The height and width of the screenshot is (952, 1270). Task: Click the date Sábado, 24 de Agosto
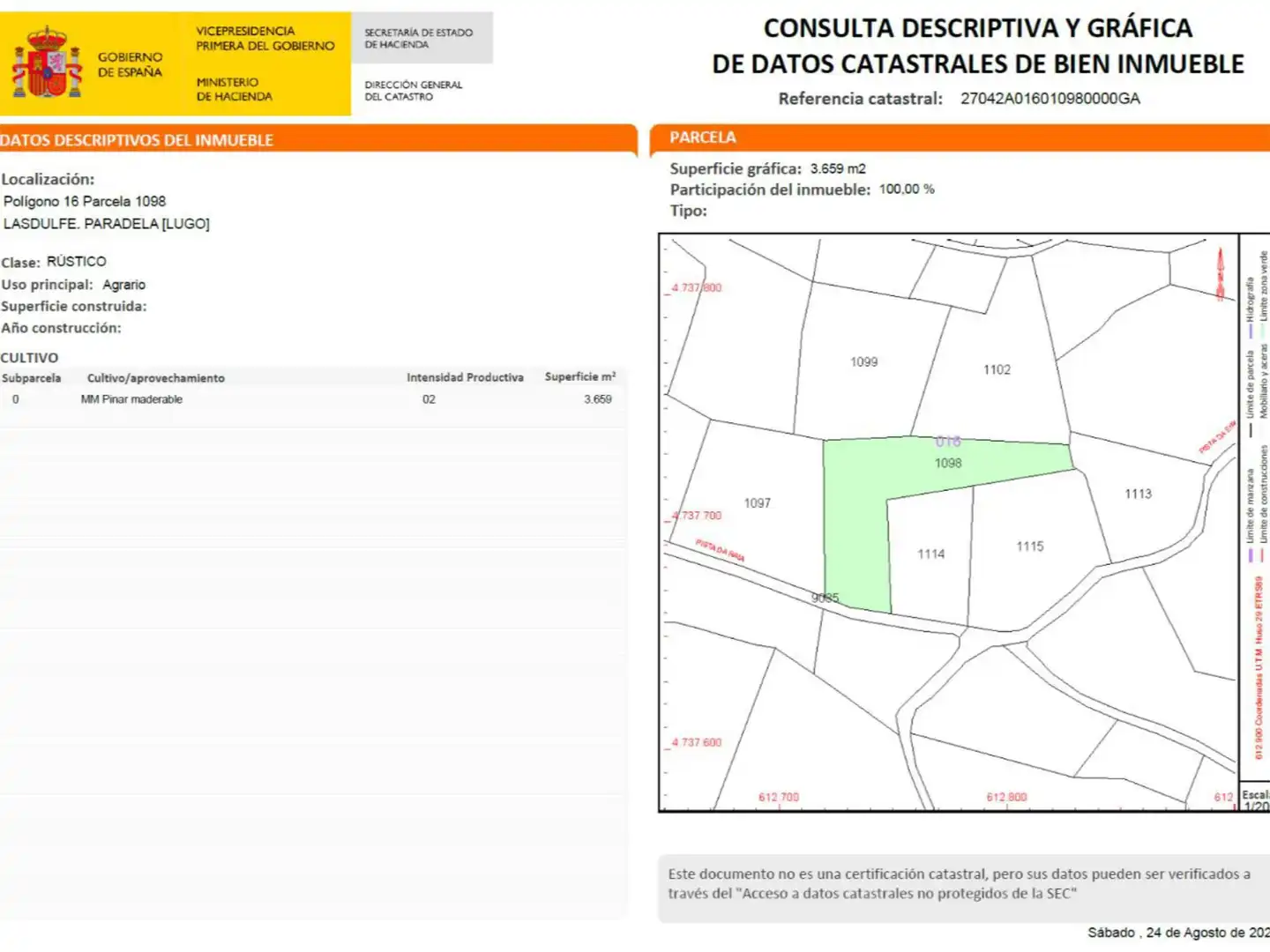(x=1178, y=933)
